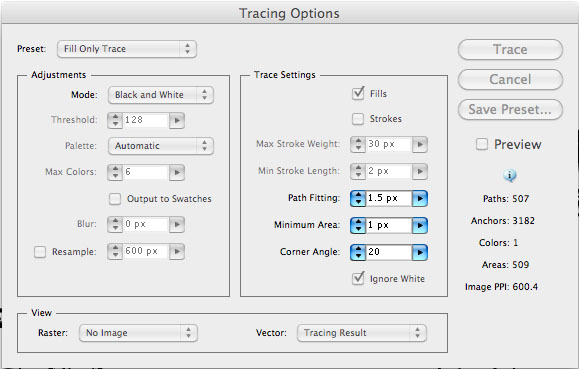The width and height of the screenshot is (579, 369).
Task: Click the Corner Angle stepper arrows
Action: 358,252
